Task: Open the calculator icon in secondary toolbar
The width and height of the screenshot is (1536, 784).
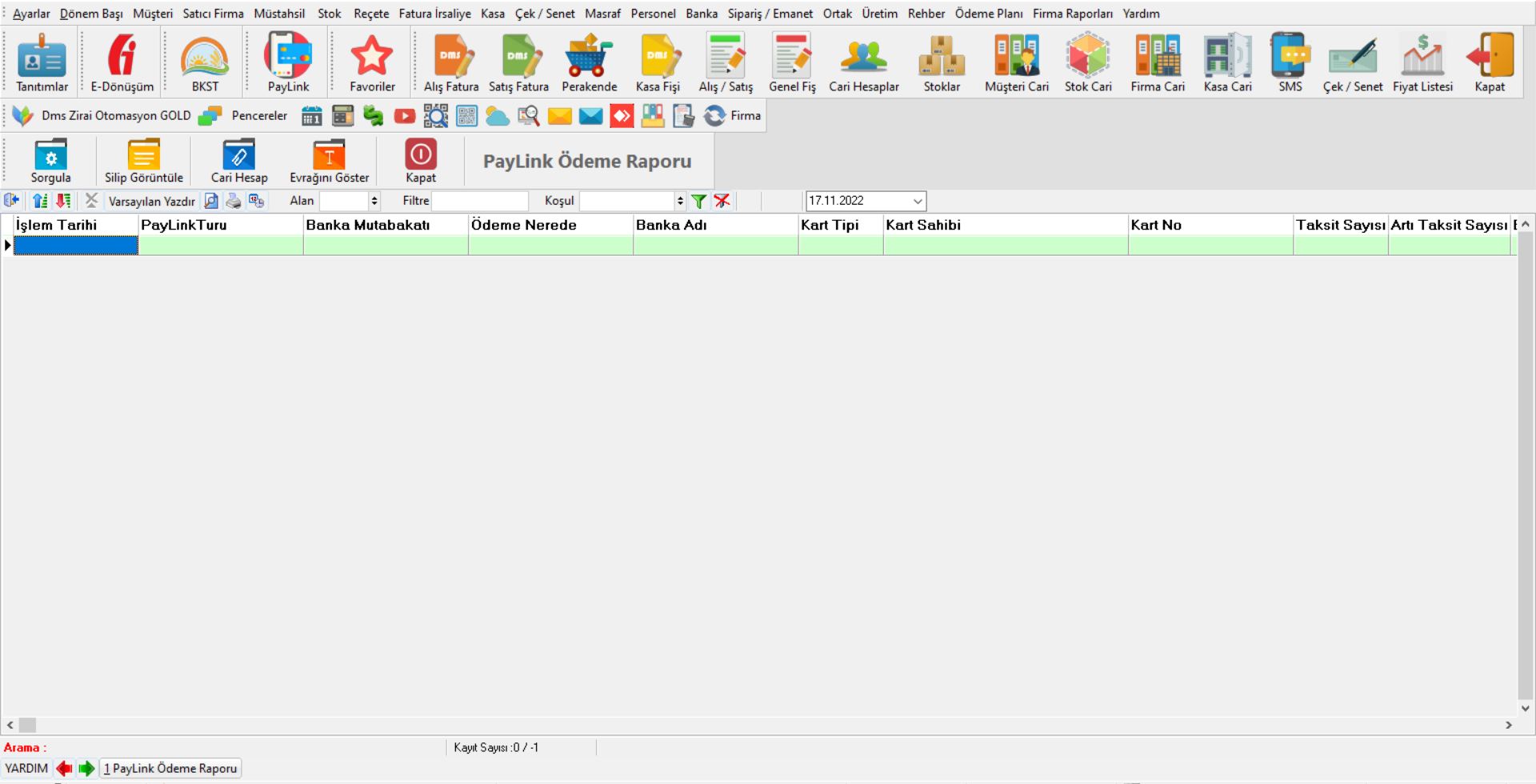Action: pyautogui.click(x=342, y=117)
